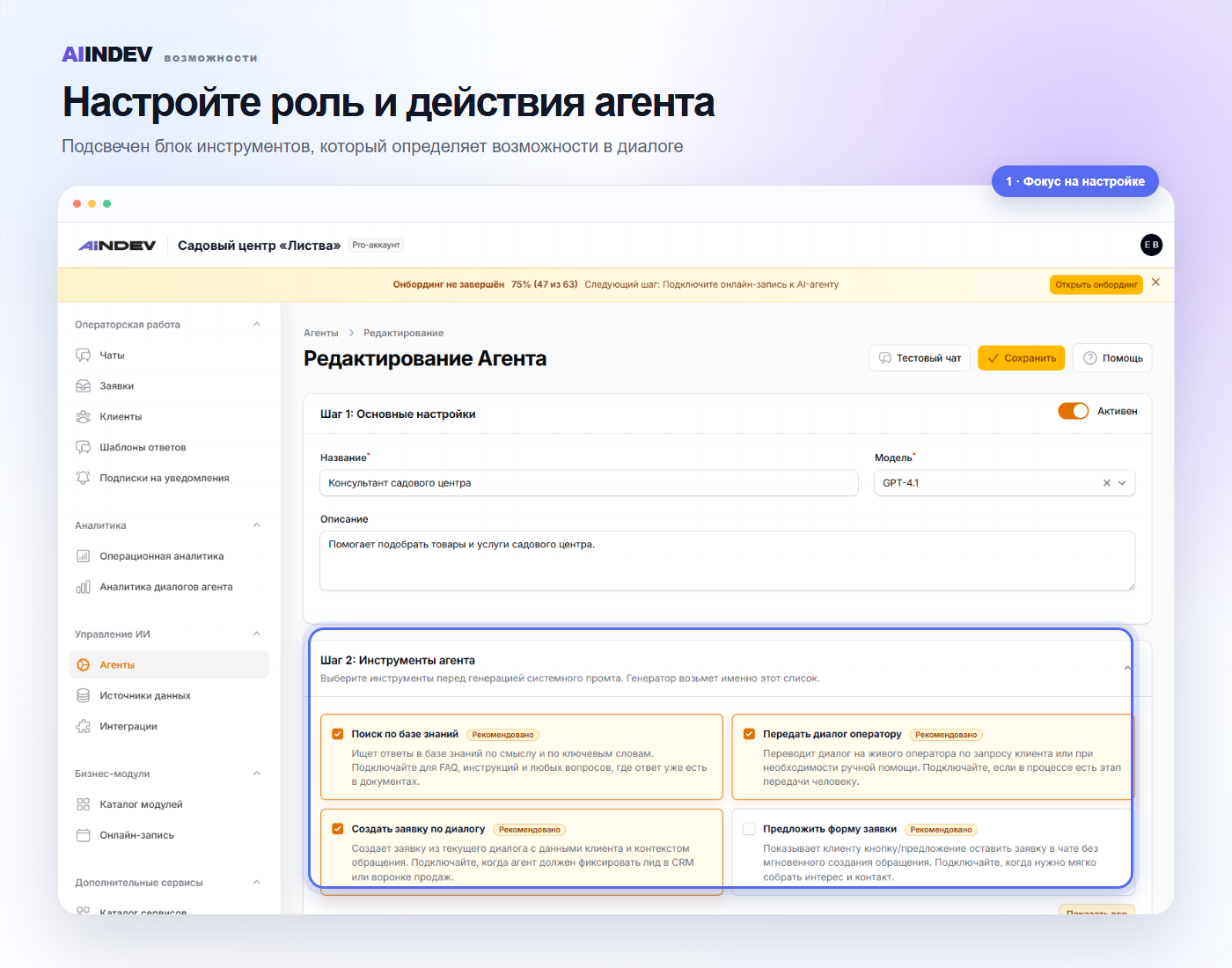Collapse the Дополнительные сервисы section

point(257,883)
